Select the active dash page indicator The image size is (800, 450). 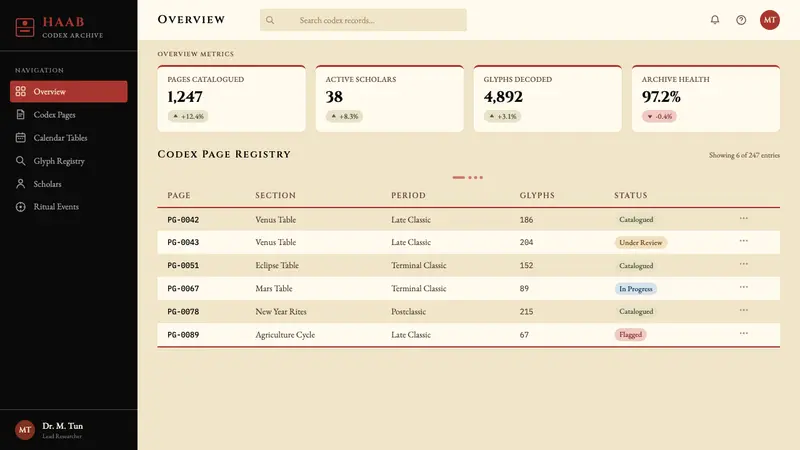pyautogui.click(x=458, y=178)
